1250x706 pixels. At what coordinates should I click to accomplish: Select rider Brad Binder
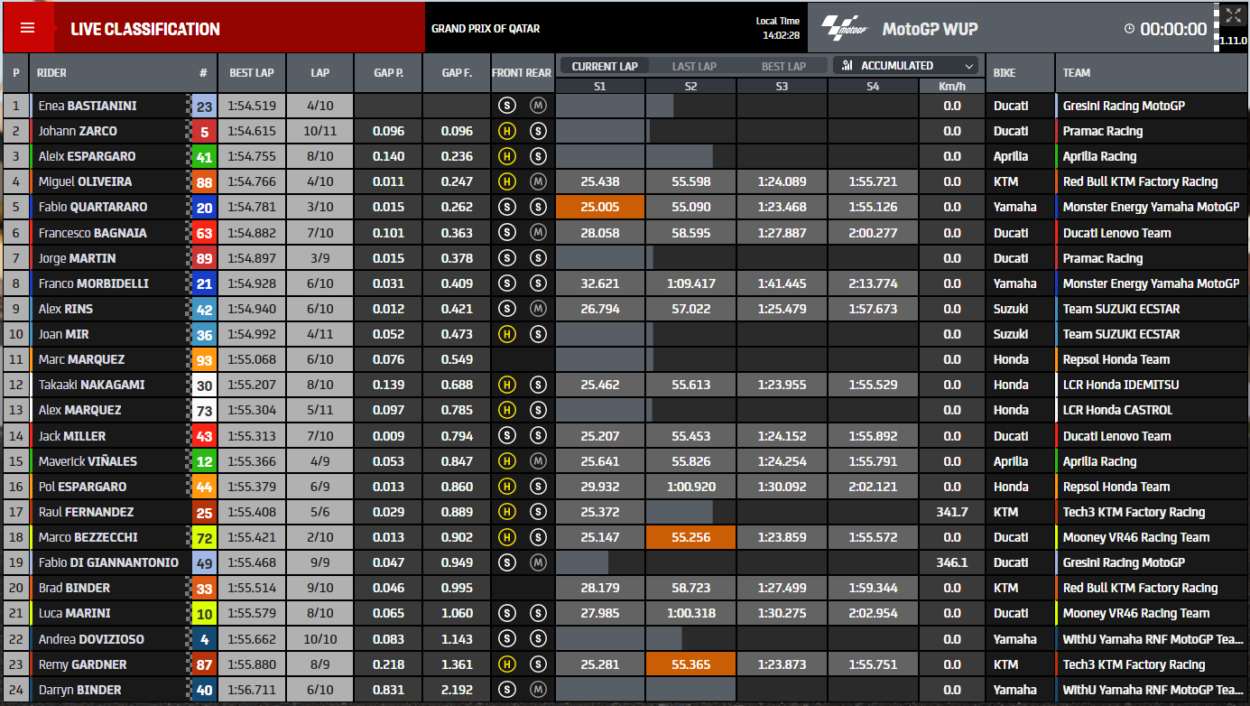pyautogui.click(x=74, y=588)
